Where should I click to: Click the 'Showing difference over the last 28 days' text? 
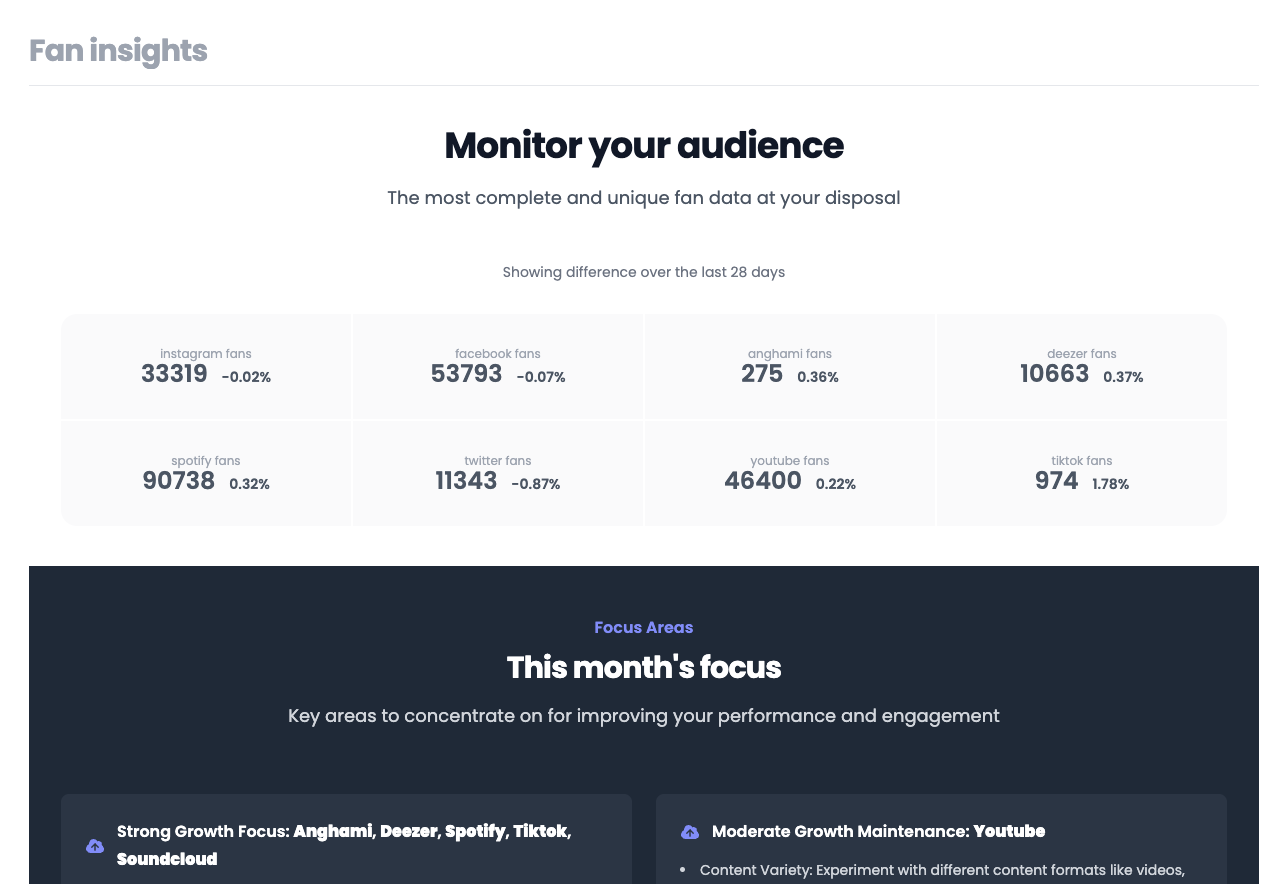(x=643, y=272)
